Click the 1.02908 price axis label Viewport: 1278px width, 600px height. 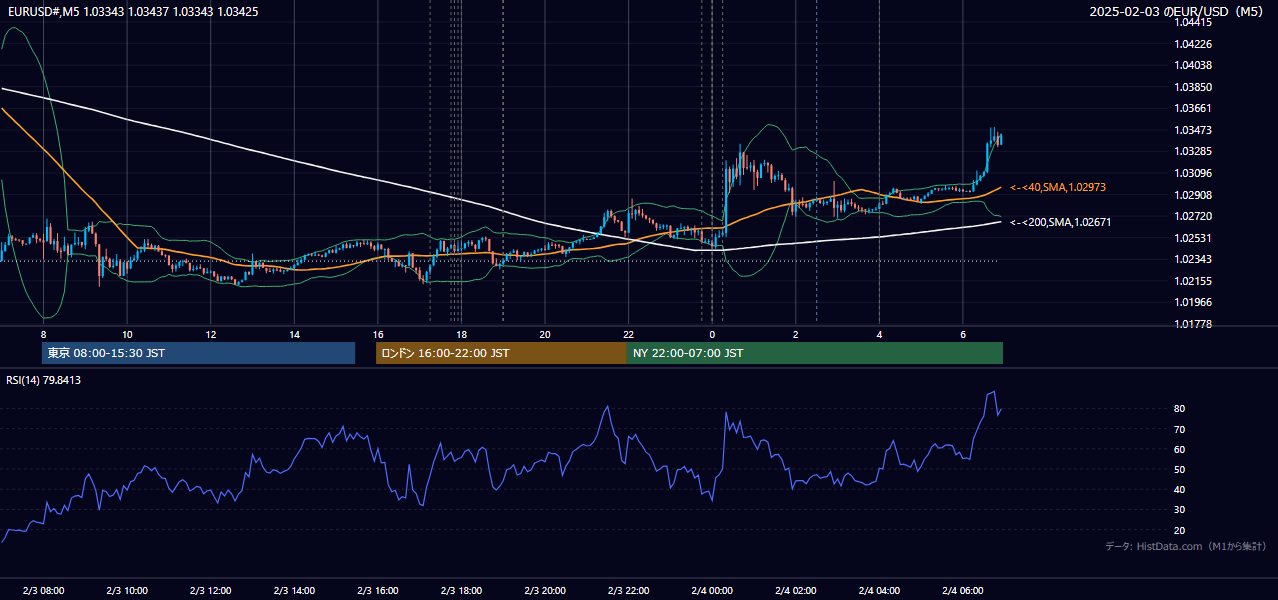(1192, 195)
